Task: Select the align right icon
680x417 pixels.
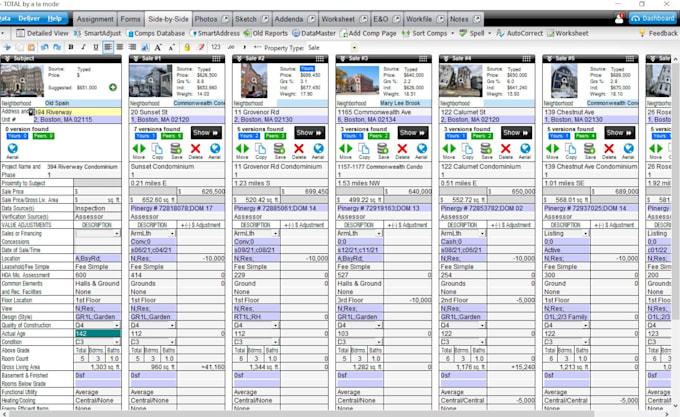Action: point(132,47)
